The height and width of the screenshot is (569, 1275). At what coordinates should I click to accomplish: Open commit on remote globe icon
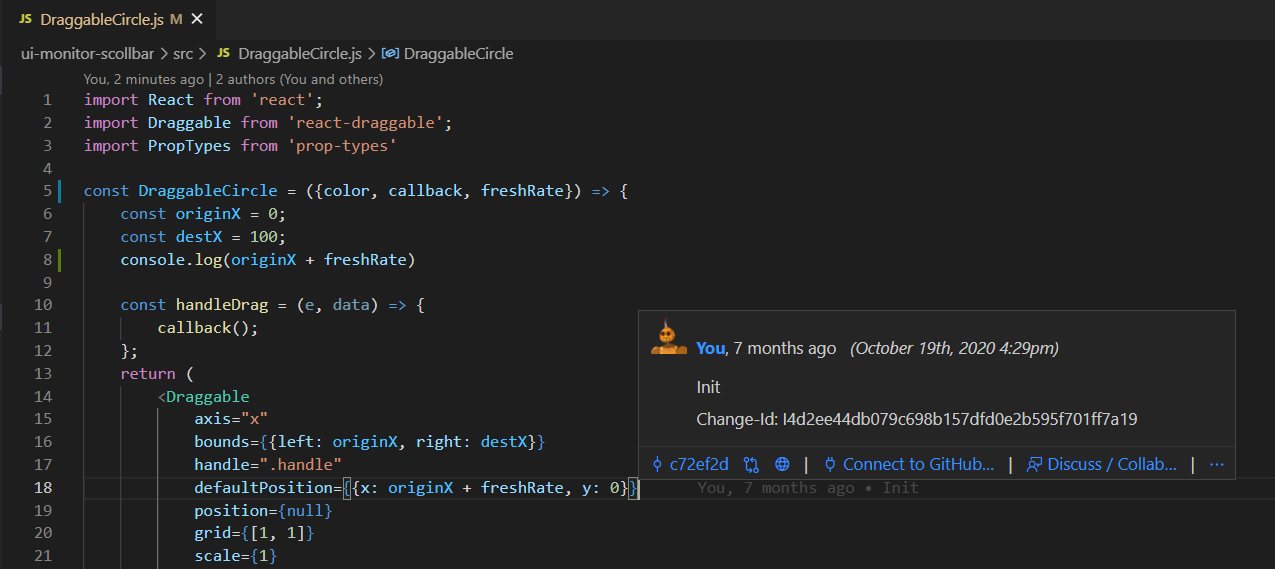[x=782, y=464]
